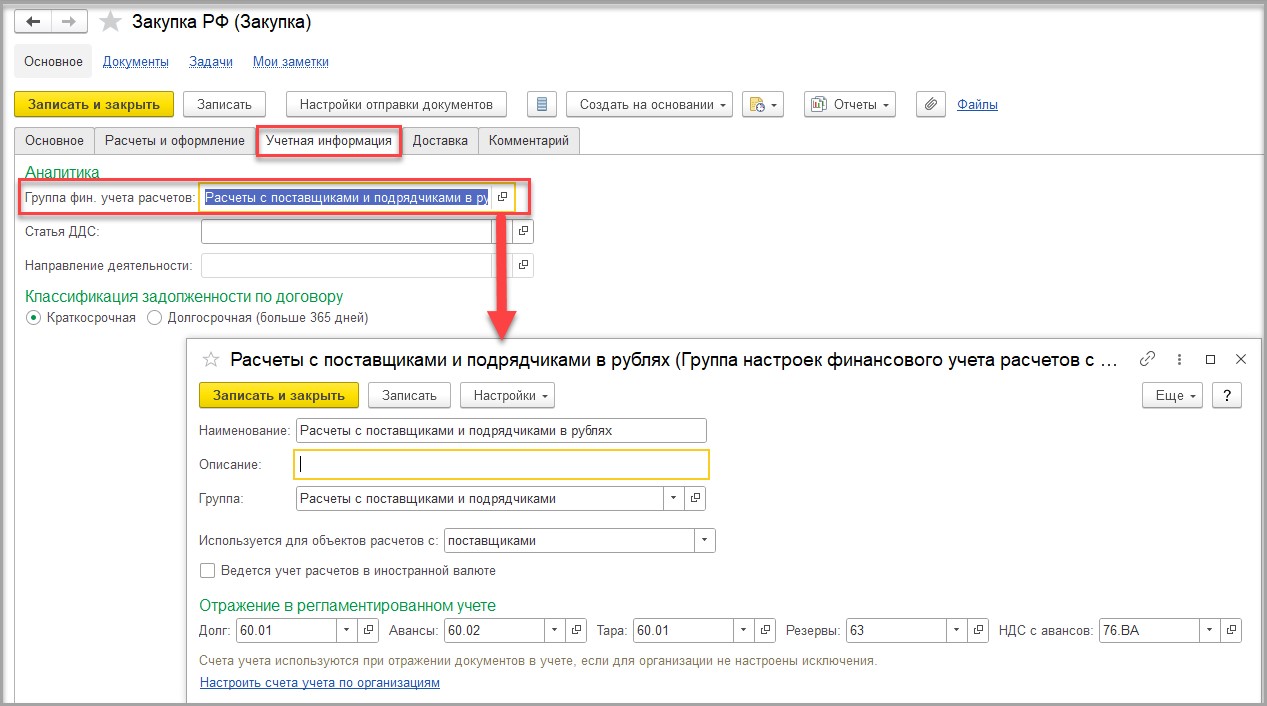Open the Долг 60.01 account element
The image size is (1267, 706).
pos(369,630)
